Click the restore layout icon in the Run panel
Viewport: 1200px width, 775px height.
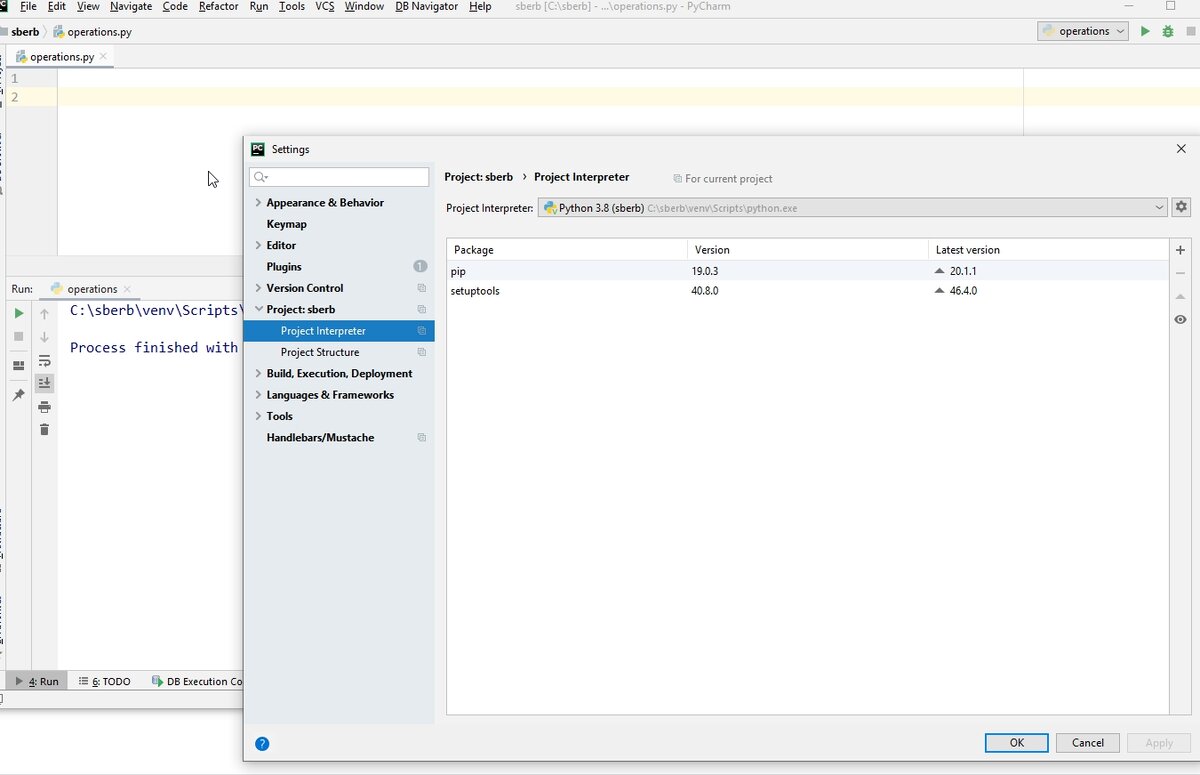point(18,366)
